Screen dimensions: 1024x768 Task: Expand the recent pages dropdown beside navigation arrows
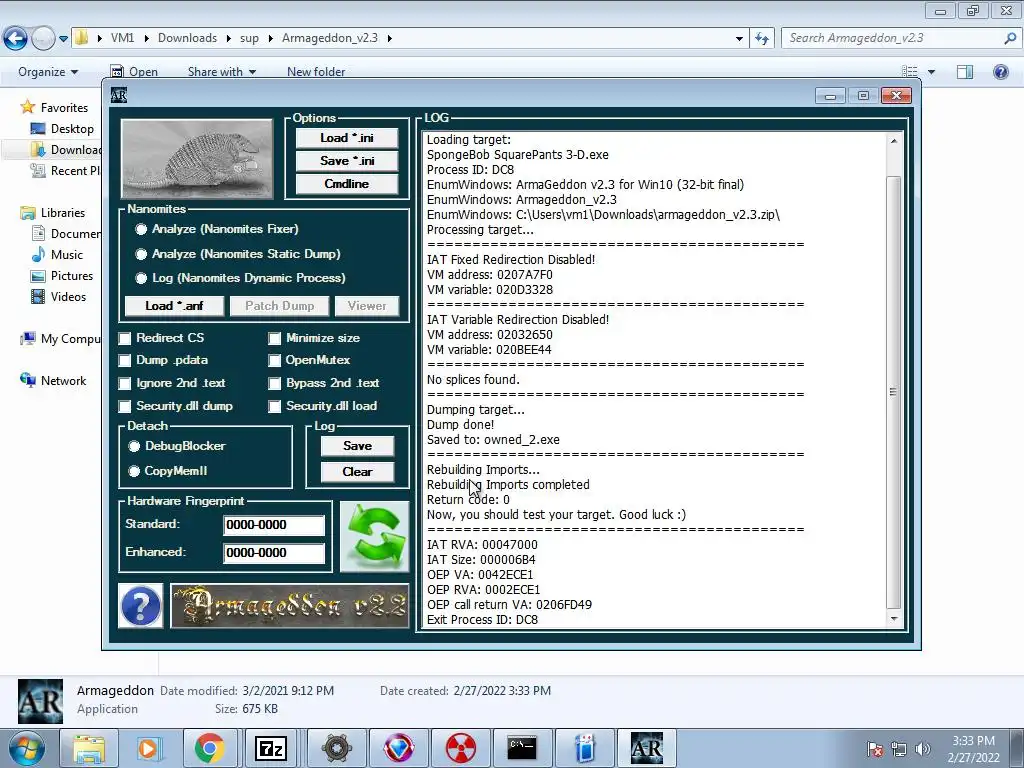(x=63, y=39)
